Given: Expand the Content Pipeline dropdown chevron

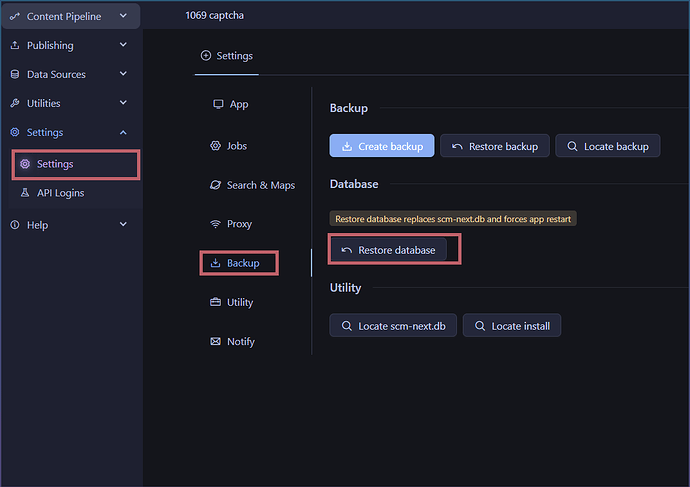Looking at the screenshot, I should (122, 16).
